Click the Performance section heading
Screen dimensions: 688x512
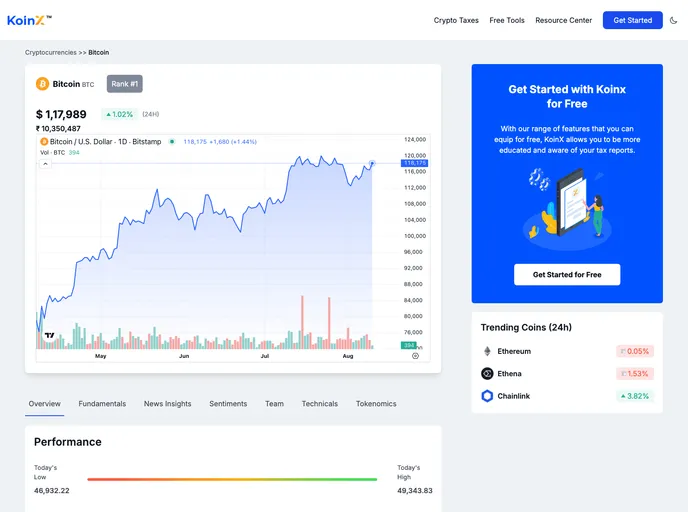(68, 442)
